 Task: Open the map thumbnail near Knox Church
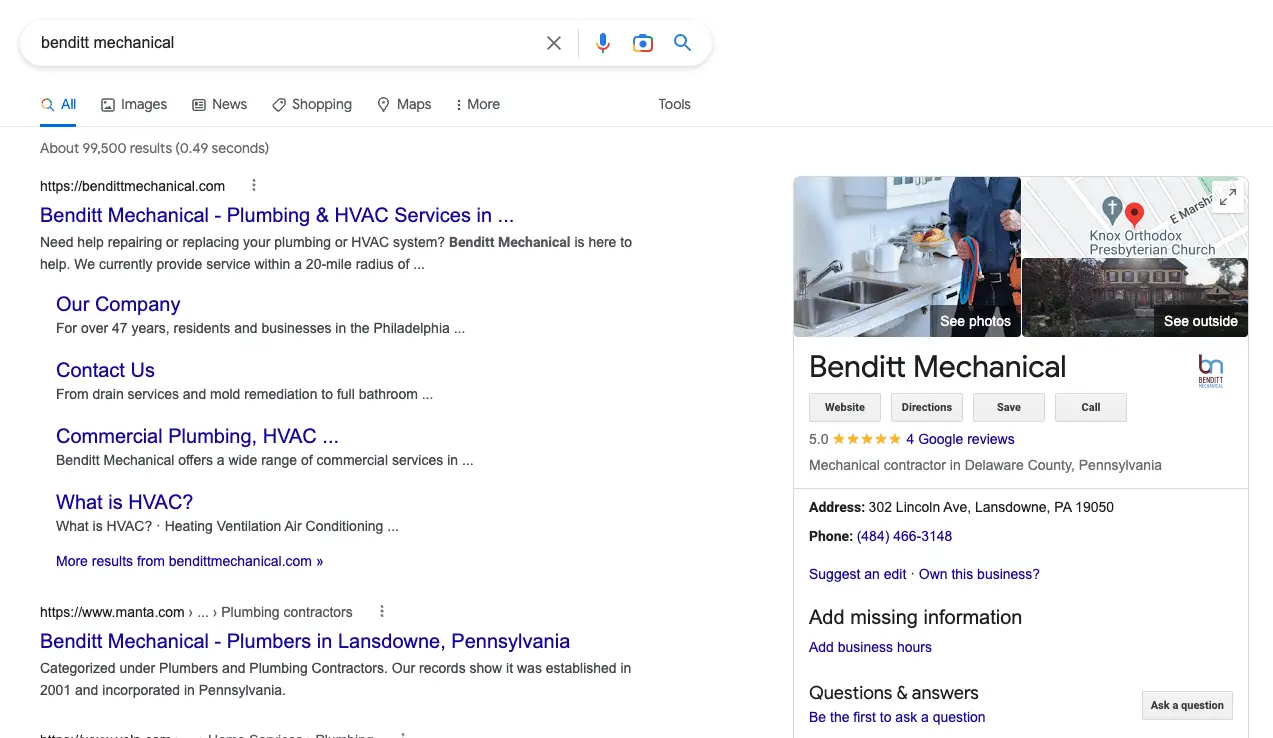1135,217
